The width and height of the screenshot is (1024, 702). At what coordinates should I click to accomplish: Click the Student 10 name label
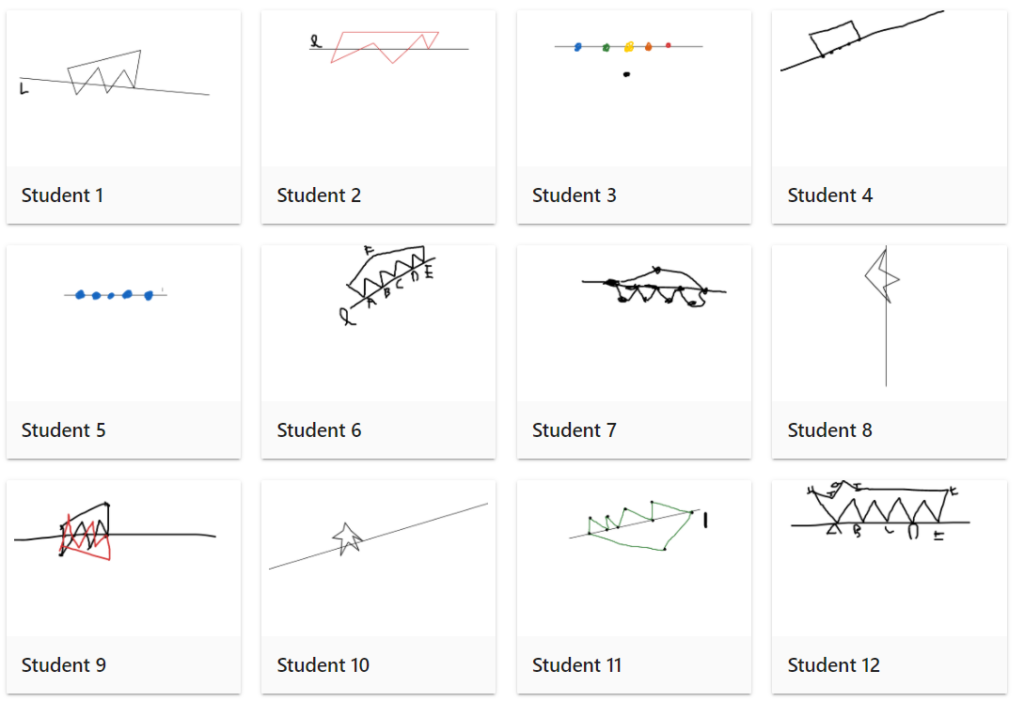click(x=323, y=665)
